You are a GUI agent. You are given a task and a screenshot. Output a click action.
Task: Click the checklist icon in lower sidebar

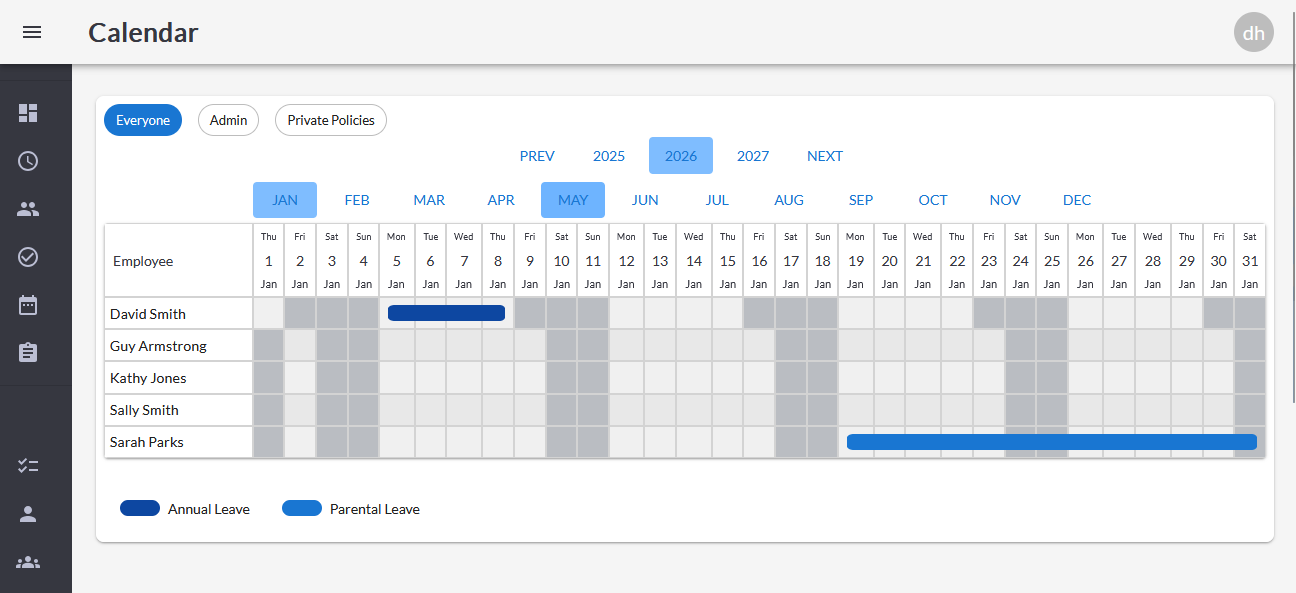point(28,465)
